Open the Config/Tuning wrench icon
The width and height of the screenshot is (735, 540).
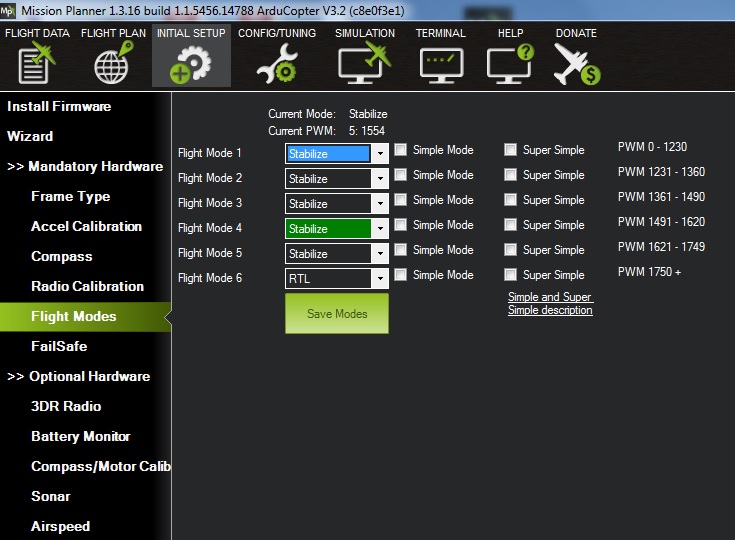[x=277, y=64]
